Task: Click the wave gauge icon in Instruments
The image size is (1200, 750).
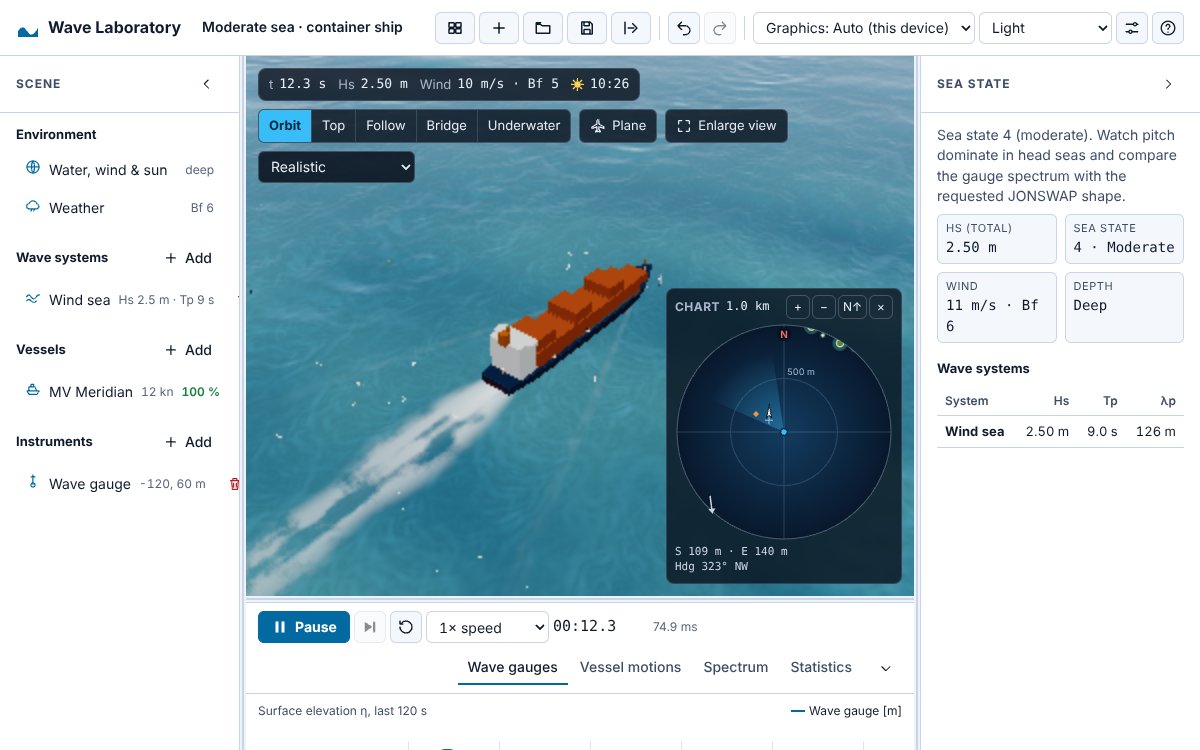Action: coord(33,483)
